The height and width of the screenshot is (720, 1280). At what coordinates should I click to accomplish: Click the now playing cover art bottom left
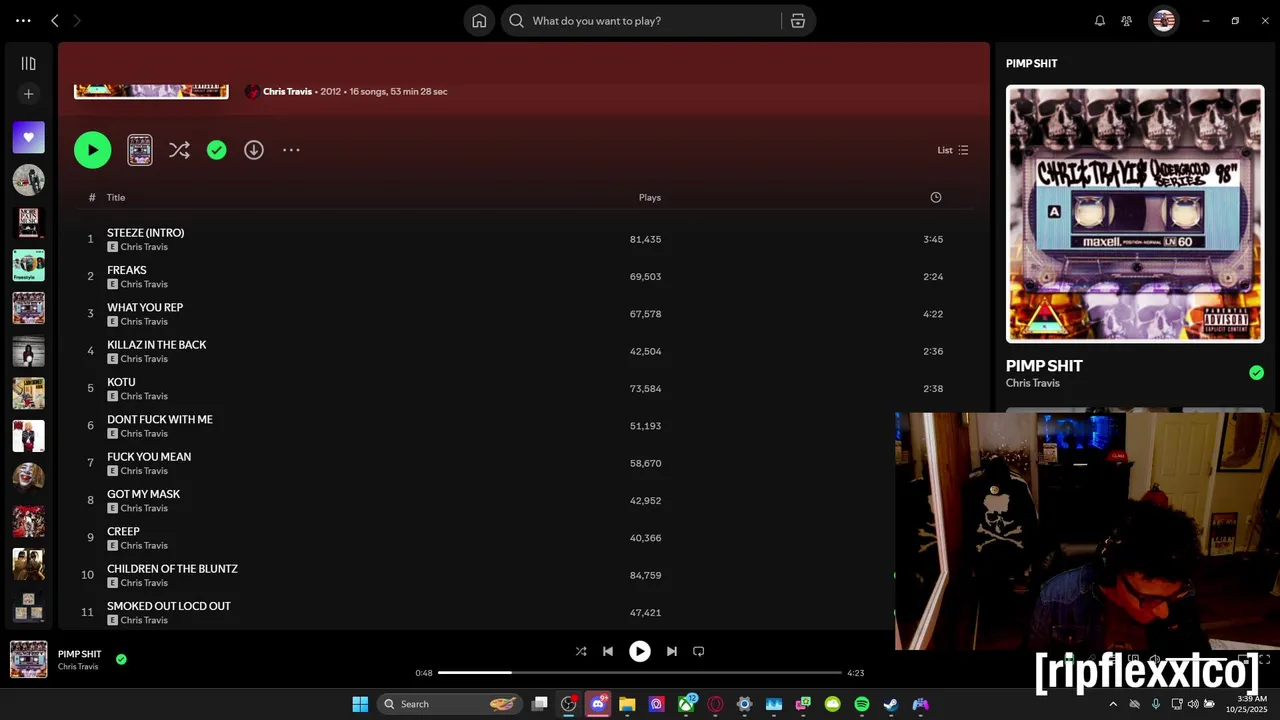click(29, 659)
